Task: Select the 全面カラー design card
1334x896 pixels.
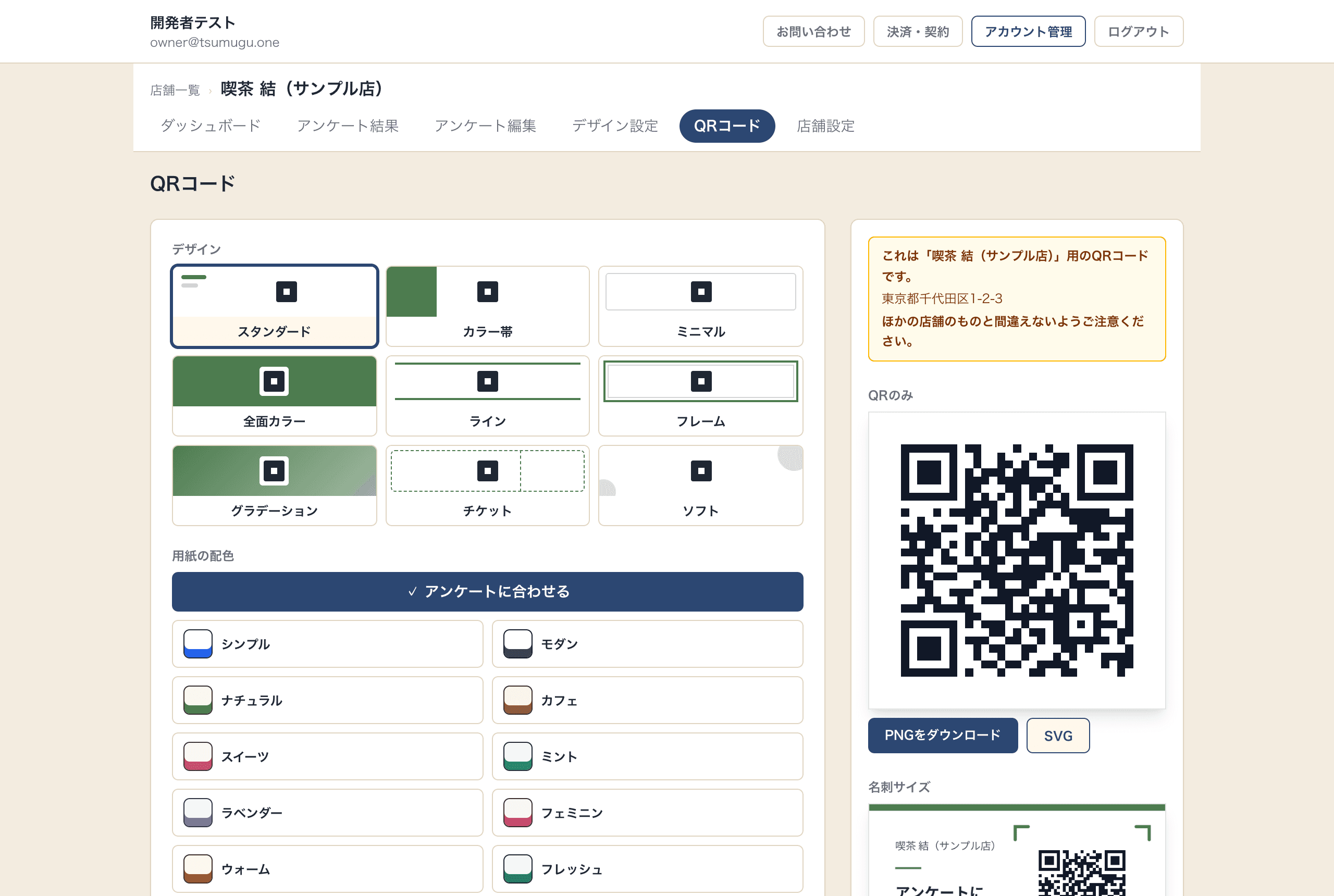Action: pos(274,395)
